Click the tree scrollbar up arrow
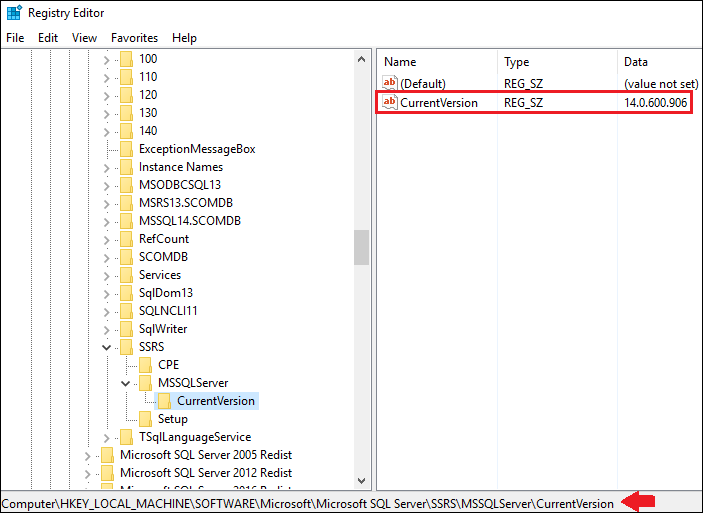703x513 pixels. coord(361,59)
